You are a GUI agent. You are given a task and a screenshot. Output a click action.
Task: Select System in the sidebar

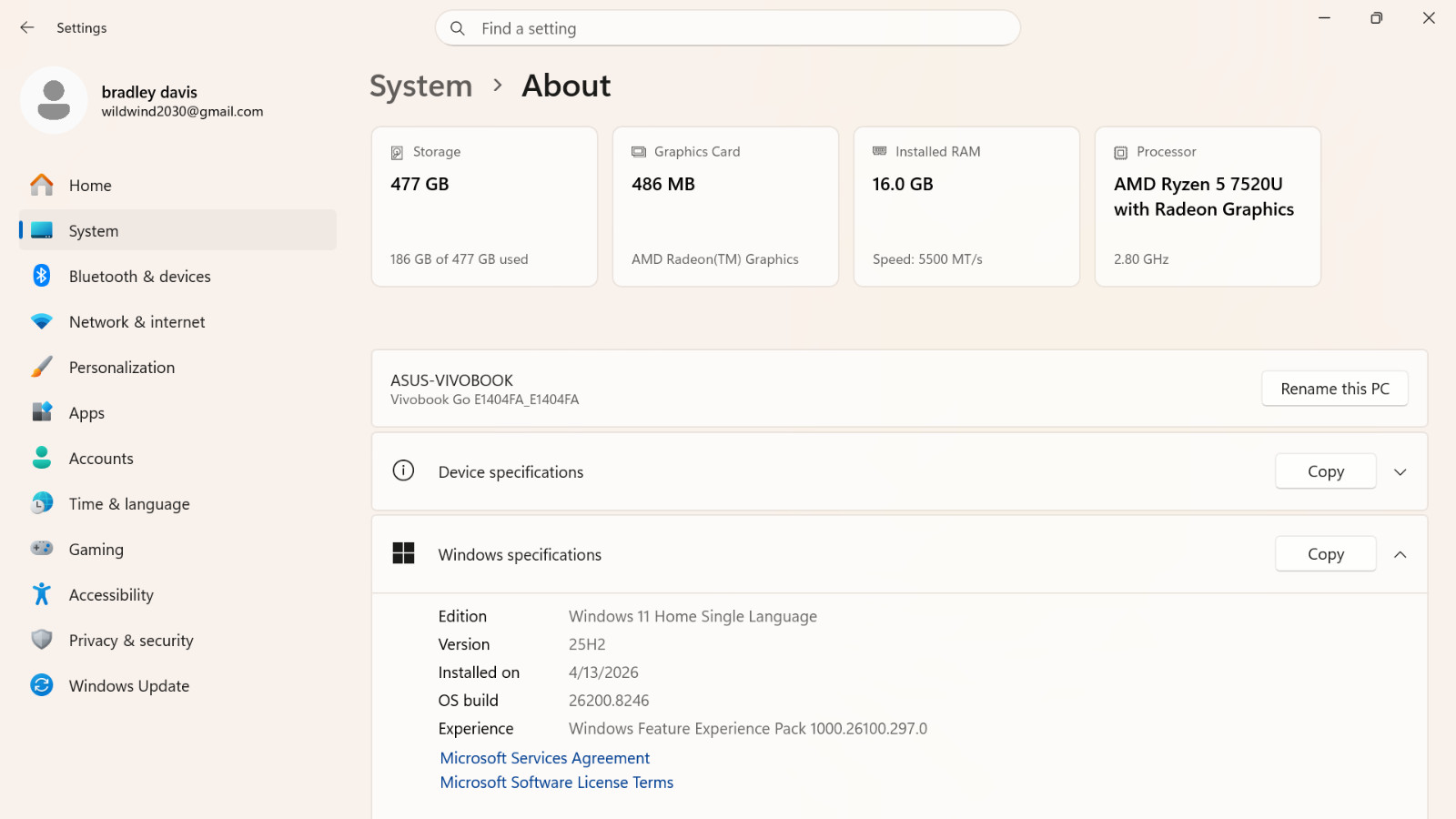coord(177,230)
